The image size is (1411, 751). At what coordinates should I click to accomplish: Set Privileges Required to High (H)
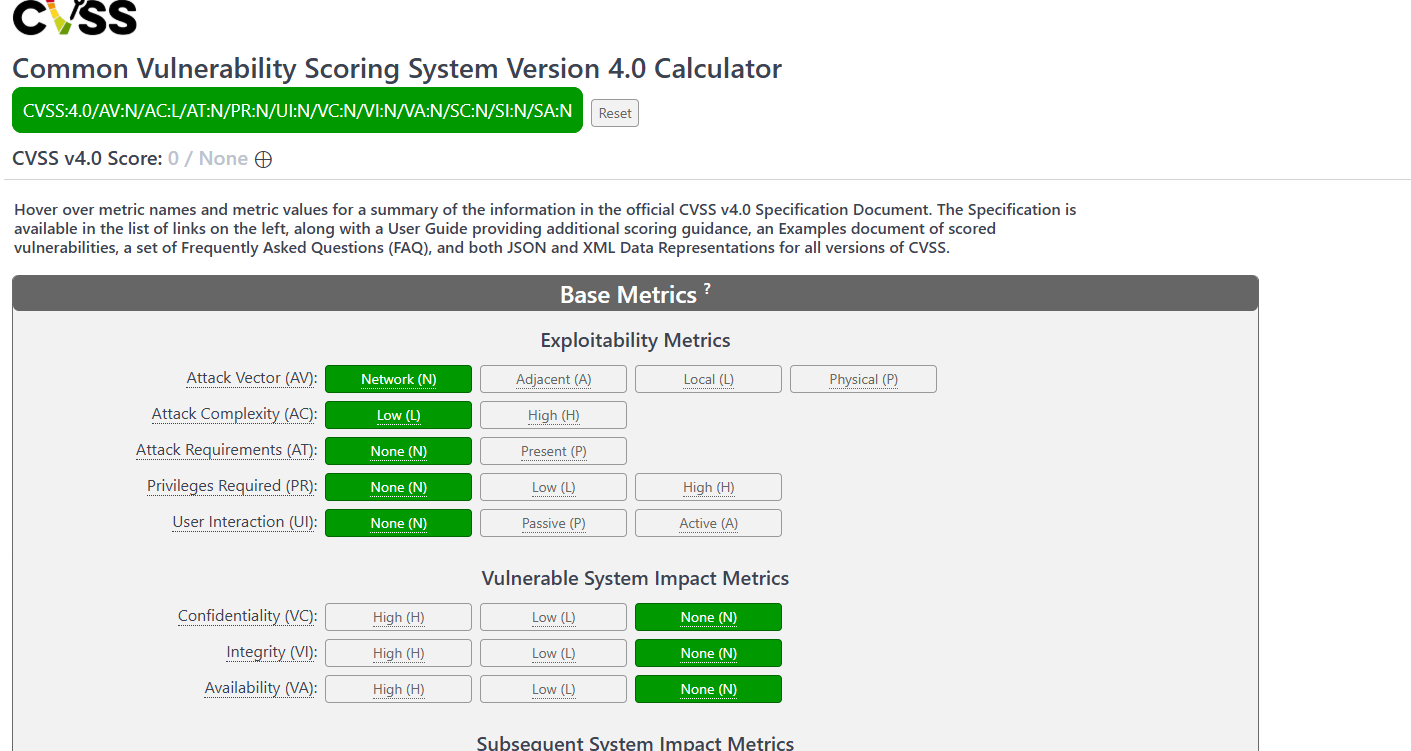click(x=708, y=487)
